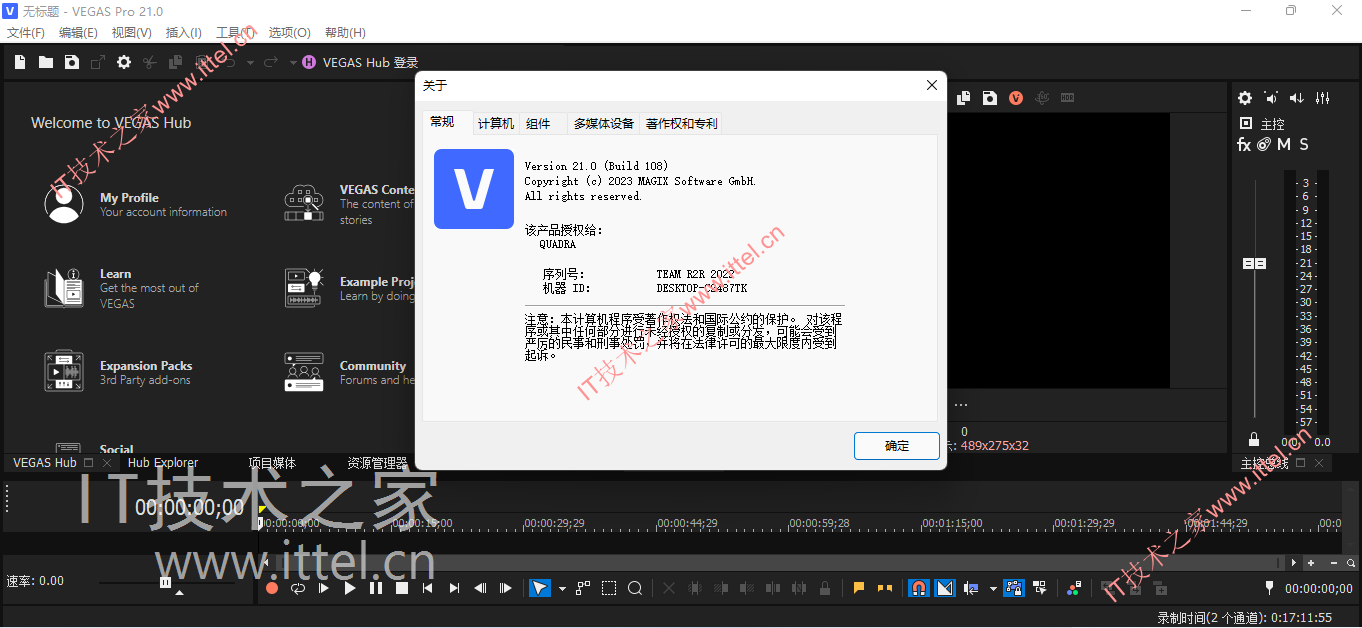Open the 文件(F) menu
This screenshot has width=1362, height=628.
(x=26, y=33)
